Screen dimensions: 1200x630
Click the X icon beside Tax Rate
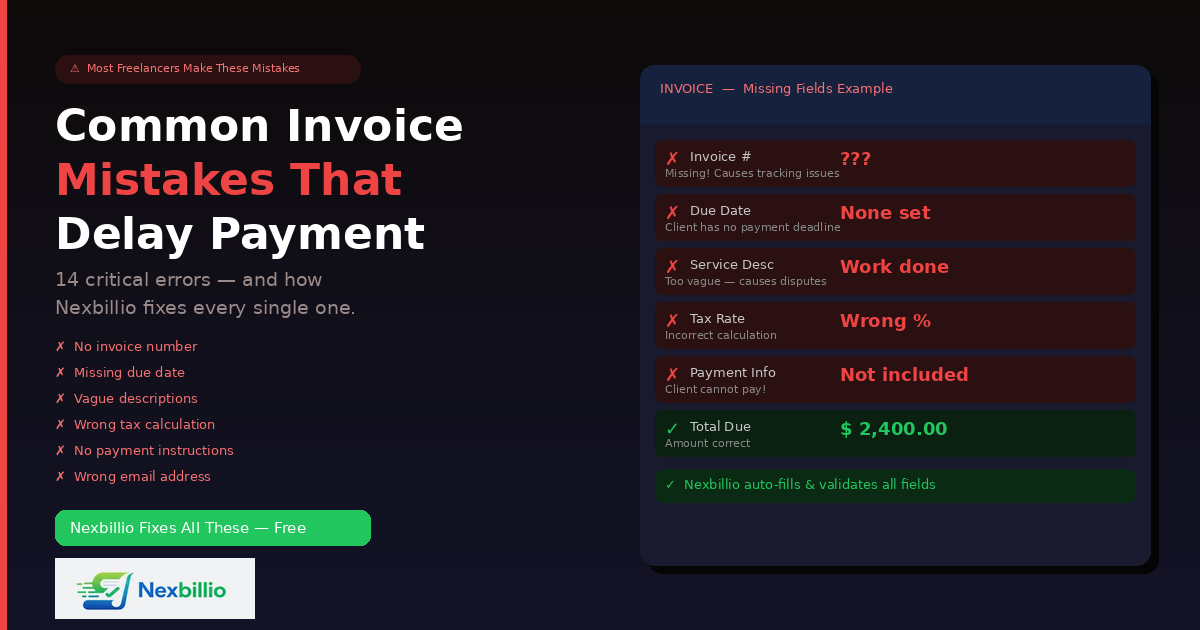(x=672, y=320)
